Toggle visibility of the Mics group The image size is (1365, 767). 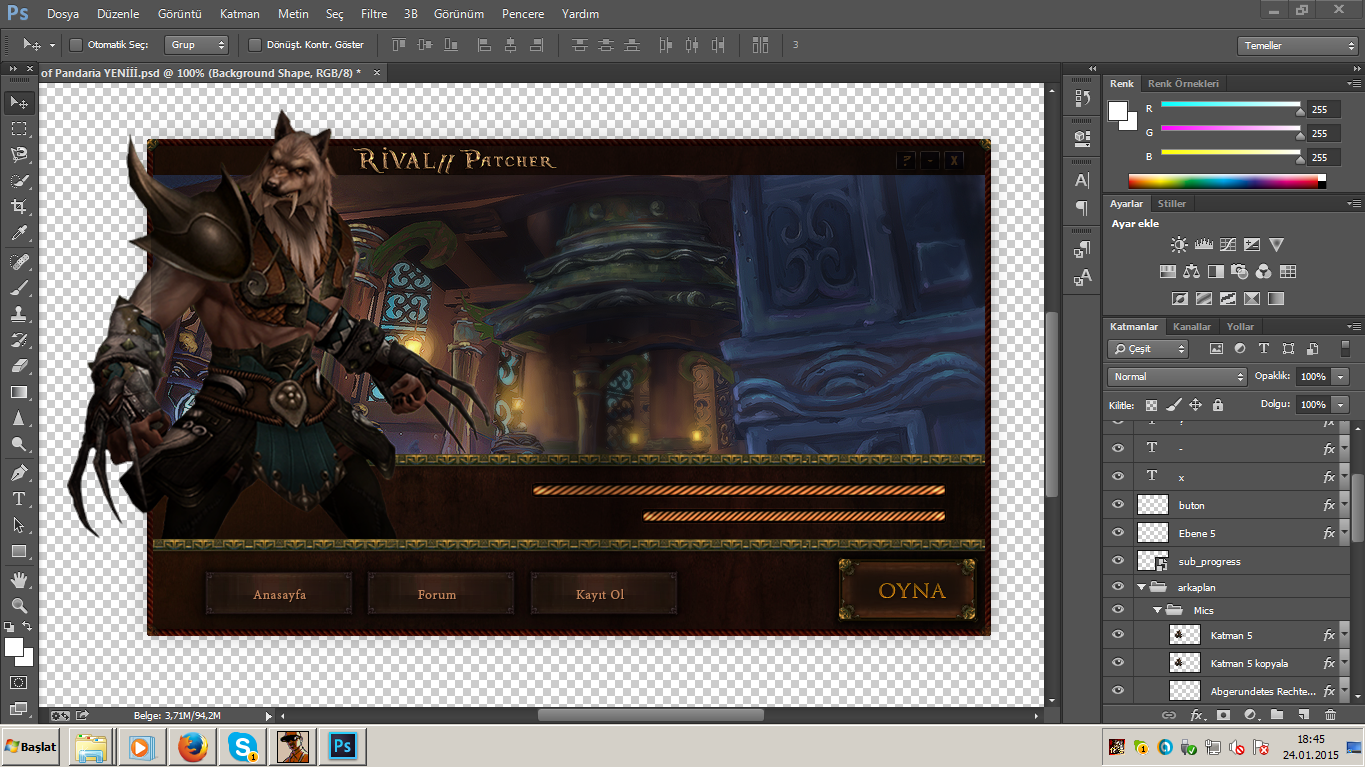(1118, 609)
